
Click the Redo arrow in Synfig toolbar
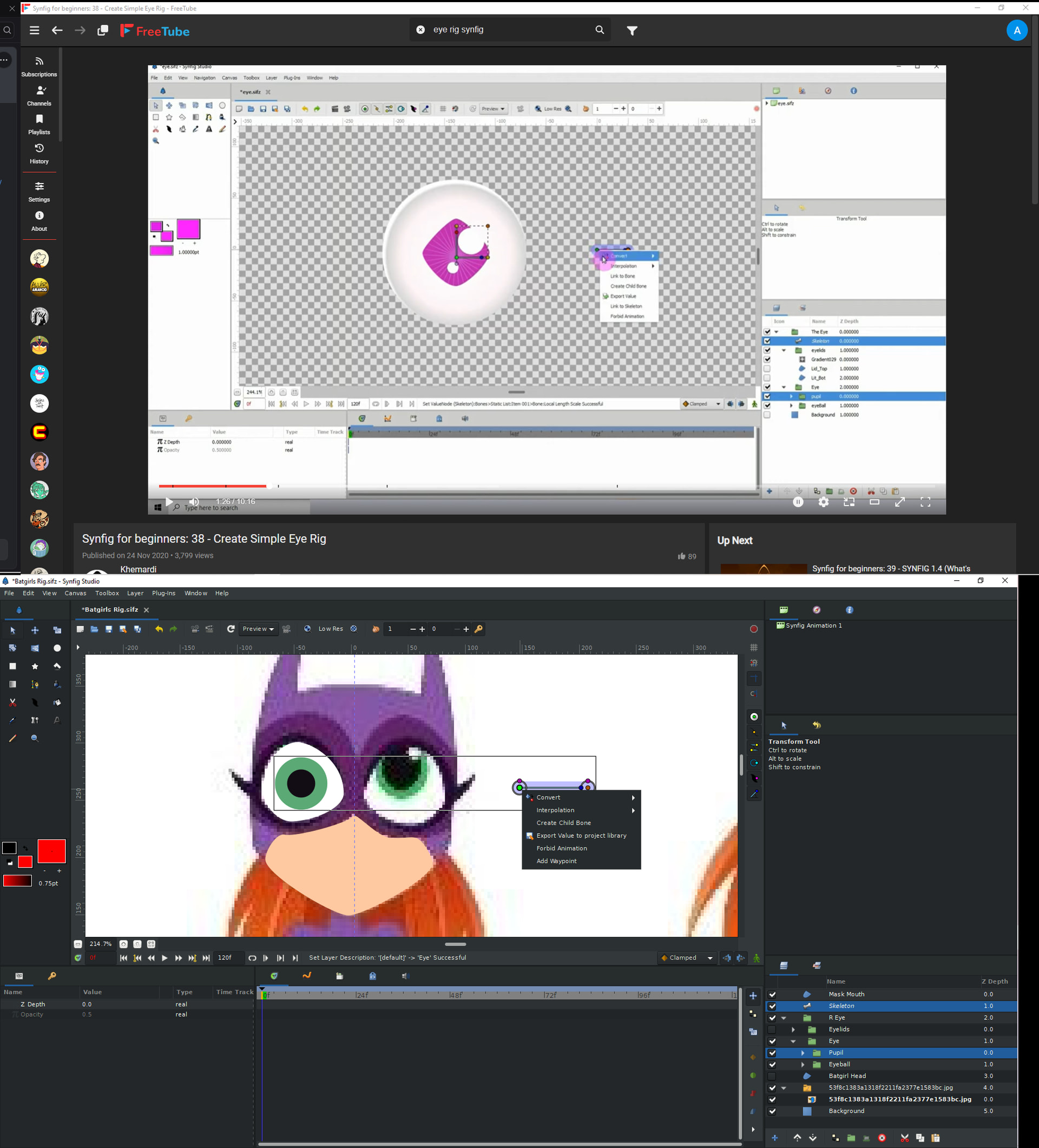click(x=174, y=629)
